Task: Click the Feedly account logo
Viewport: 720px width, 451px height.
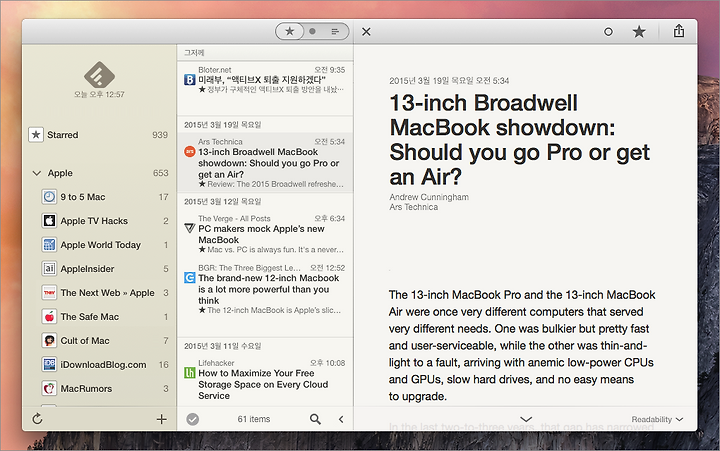Action: coord(99,74)
